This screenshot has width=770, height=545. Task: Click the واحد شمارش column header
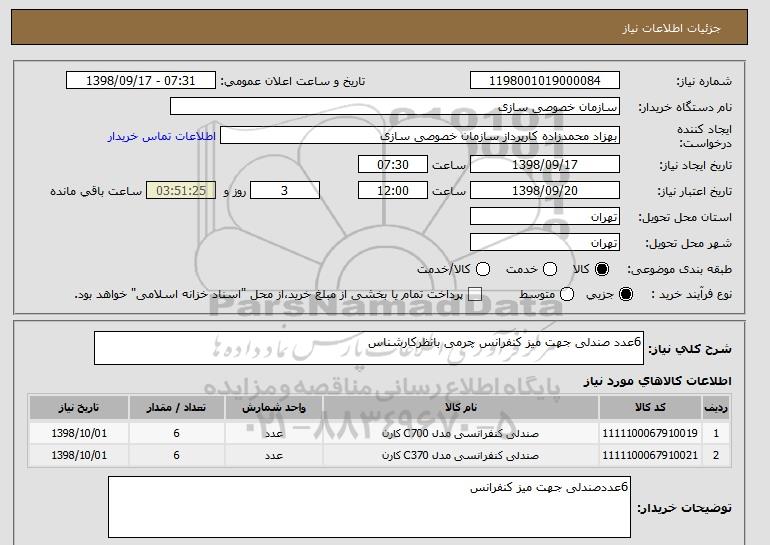coord(274,408)
